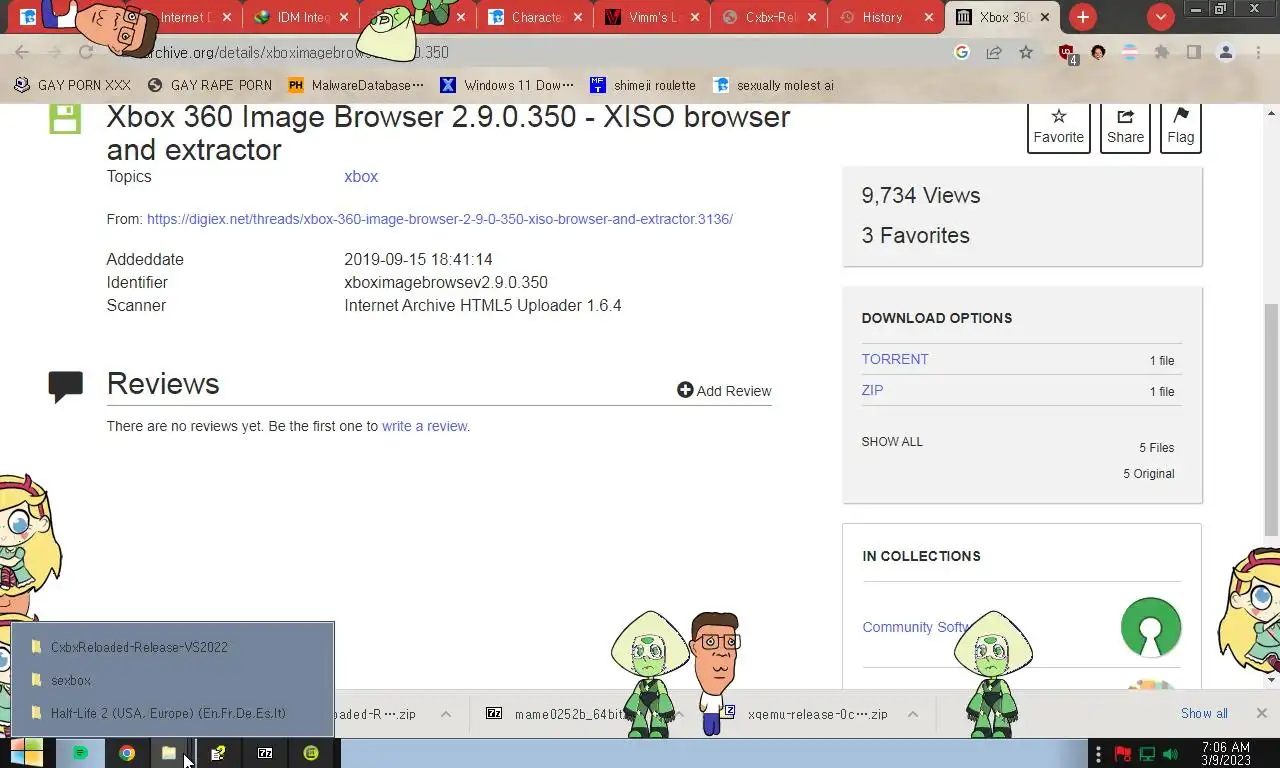Open the Chrome profile avatar icon
Viewport: 1280px width, 768px height.
tap(1226, 52)
